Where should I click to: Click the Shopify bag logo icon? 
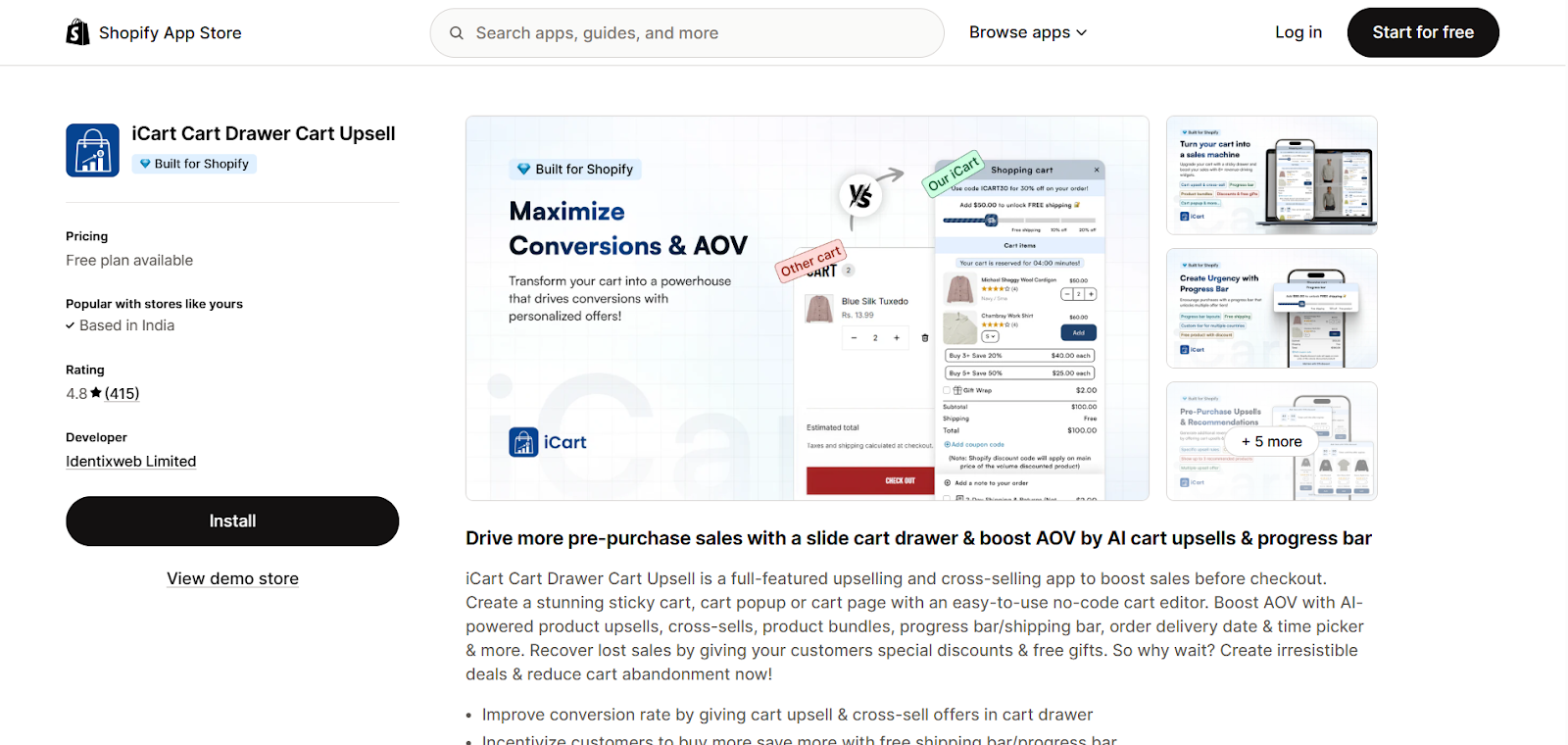[x=77, y=32]
